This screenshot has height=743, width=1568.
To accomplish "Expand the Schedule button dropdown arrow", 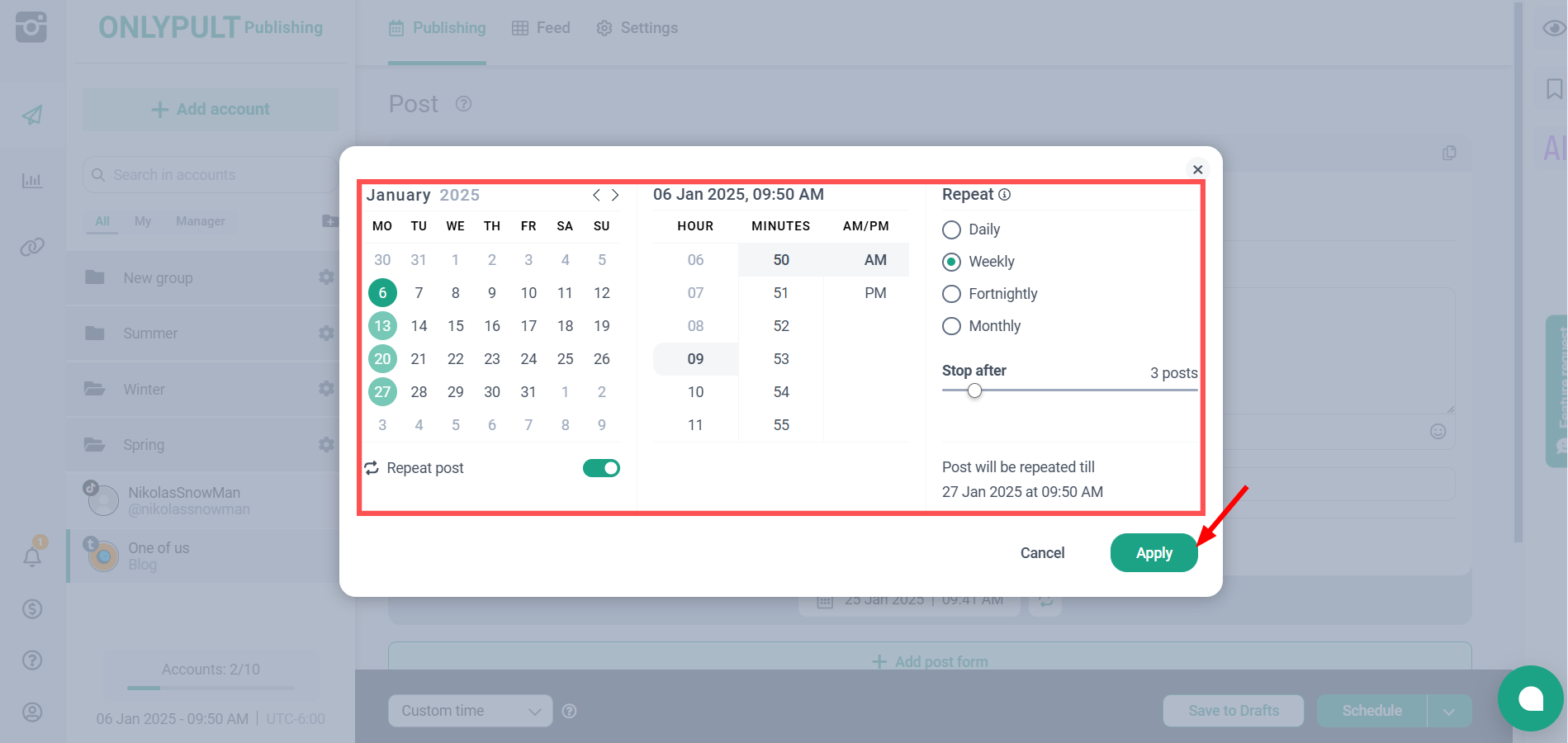I will pyautogui.click(x=1449, y=711).
